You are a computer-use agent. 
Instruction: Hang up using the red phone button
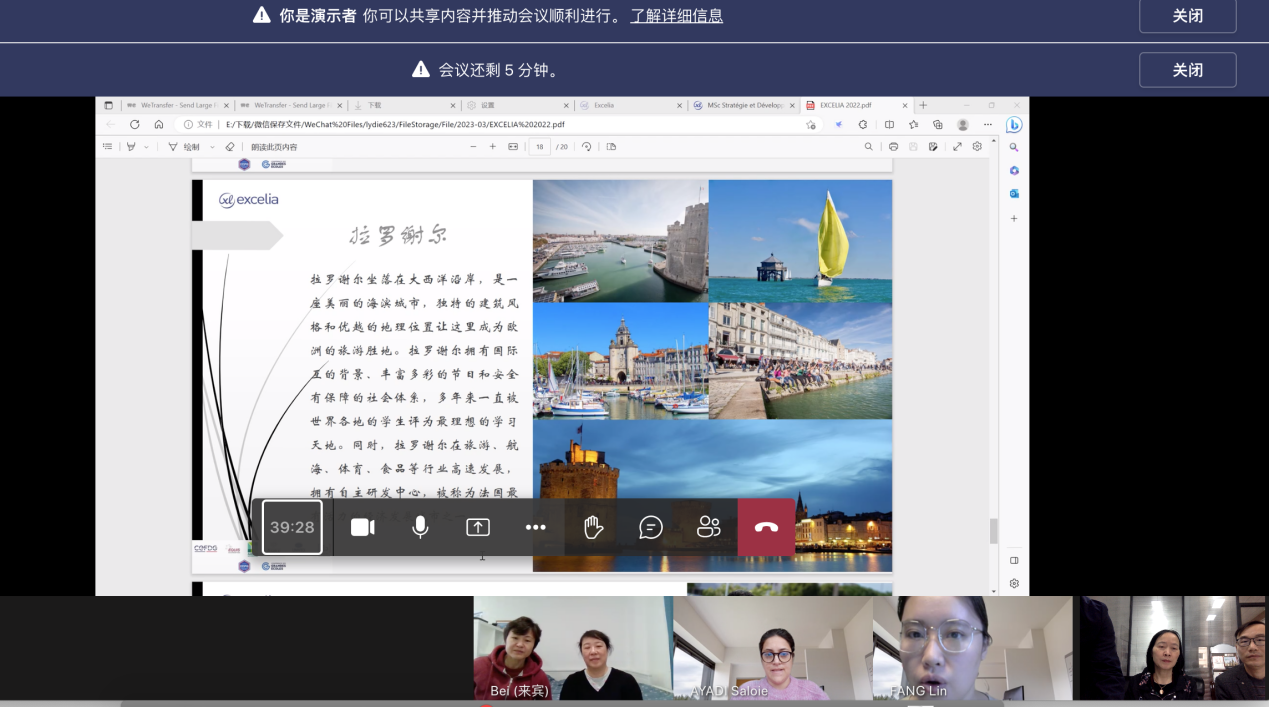766,527
